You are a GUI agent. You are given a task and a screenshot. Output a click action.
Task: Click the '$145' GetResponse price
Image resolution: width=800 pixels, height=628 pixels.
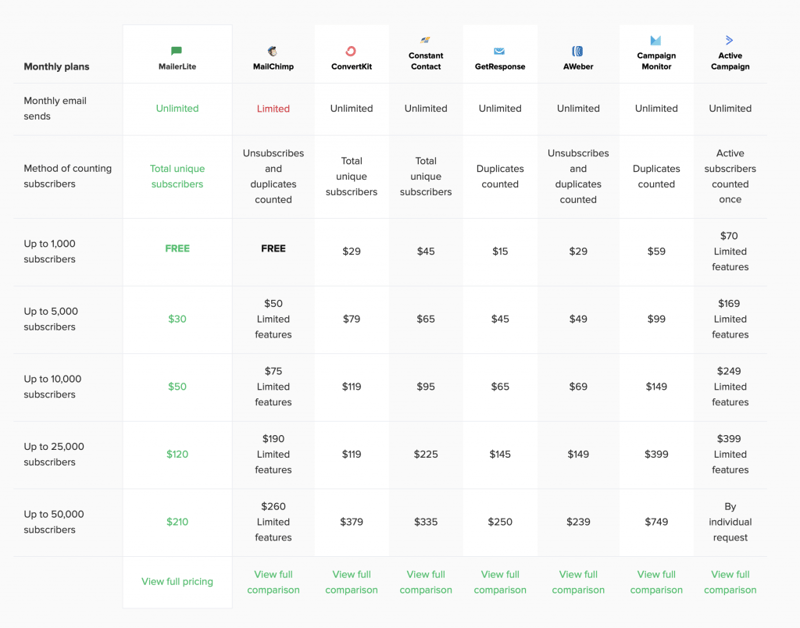pyautogui.click(x=500, y=454)
